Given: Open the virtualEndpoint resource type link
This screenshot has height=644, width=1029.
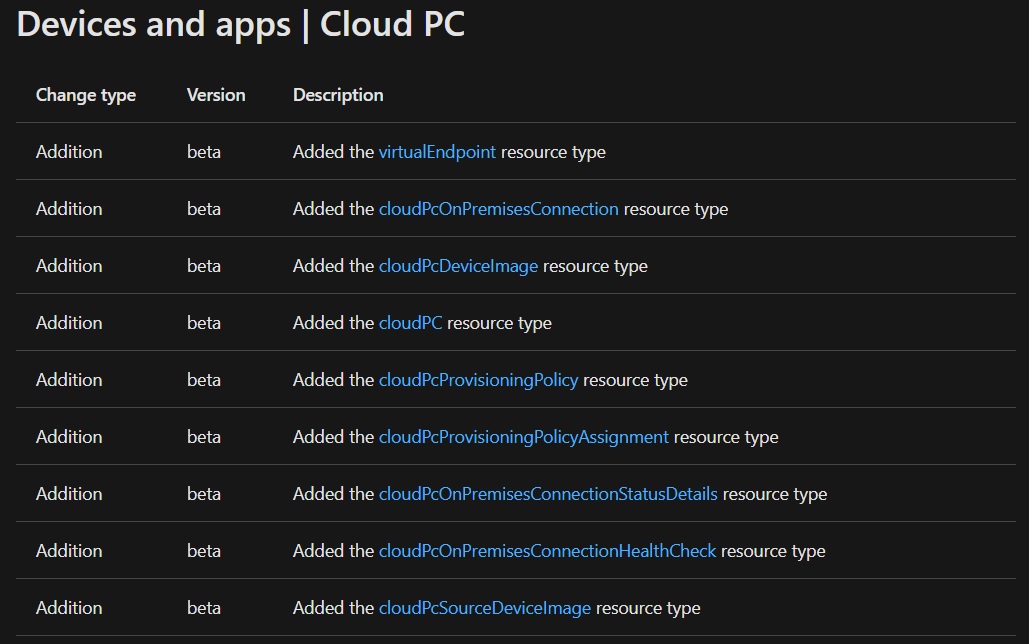Looking at the screenshot, I should pos(437,151).
